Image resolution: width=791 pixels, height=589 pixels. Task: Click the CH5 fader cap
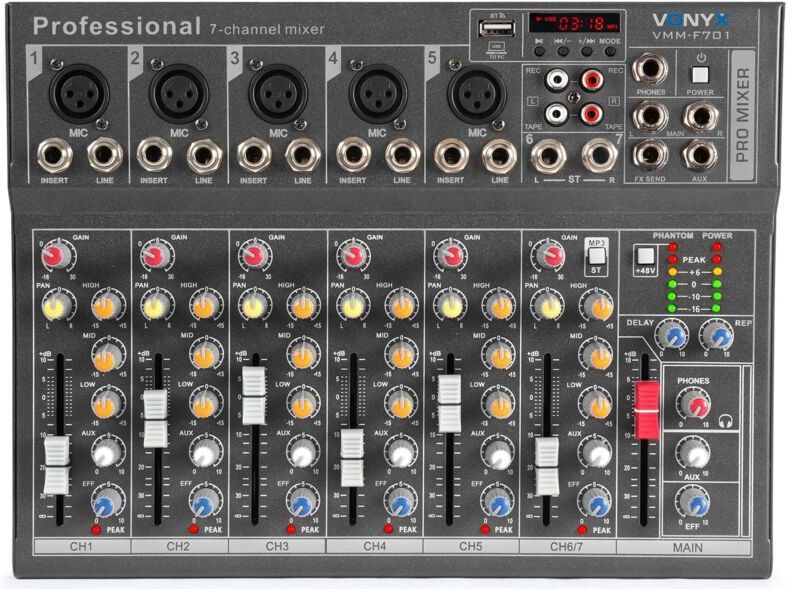point(449,403)
